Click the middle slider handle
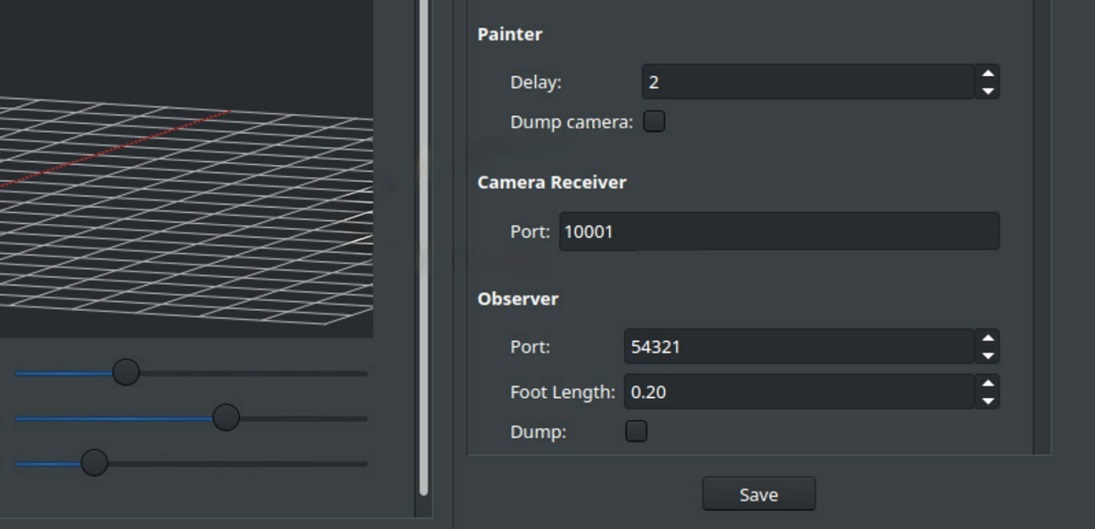 point(227,418)
